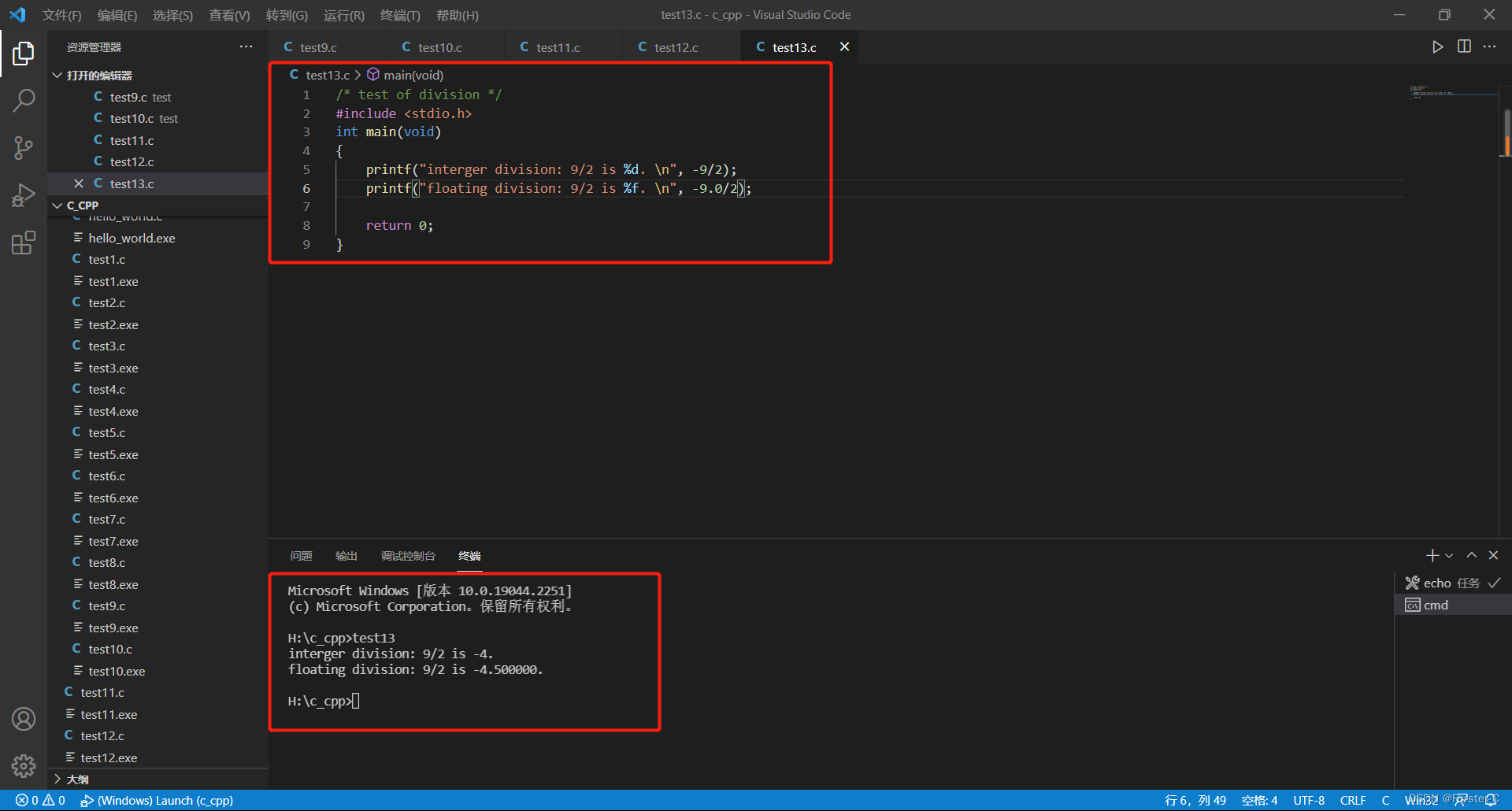Image resolution: width=1512 pixels, height=811 pixels.
Task: Open the Go menu
Action: click(x=287, y=15)
